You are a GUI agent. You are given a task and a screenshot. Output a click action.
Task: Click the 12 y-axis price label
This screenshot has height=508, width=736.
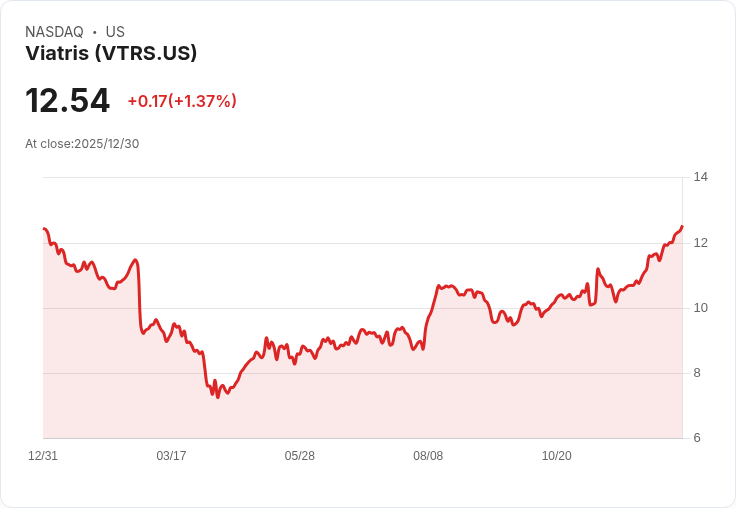(701, 243)
